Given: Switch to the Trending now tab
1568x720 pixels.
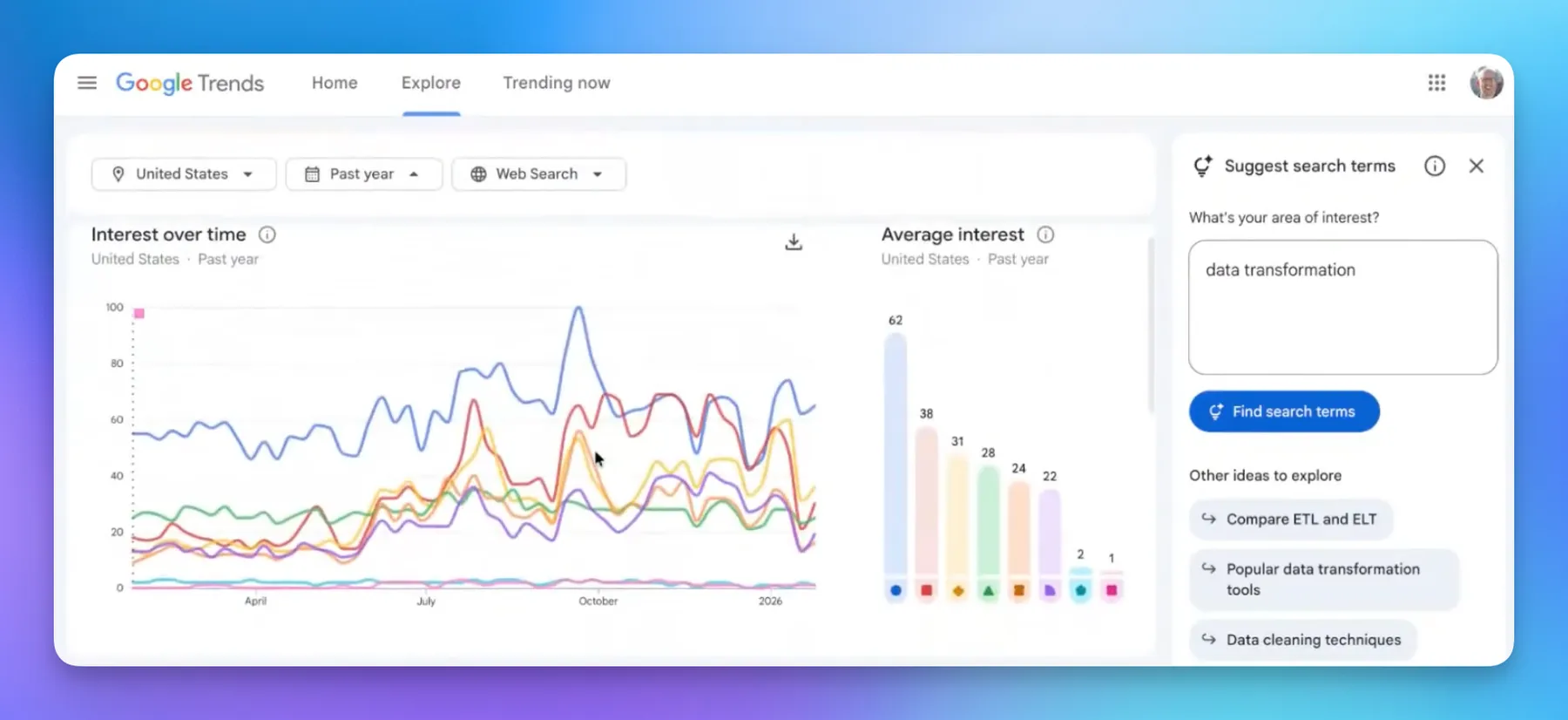Looking at the screenshot, I should 556,83.
